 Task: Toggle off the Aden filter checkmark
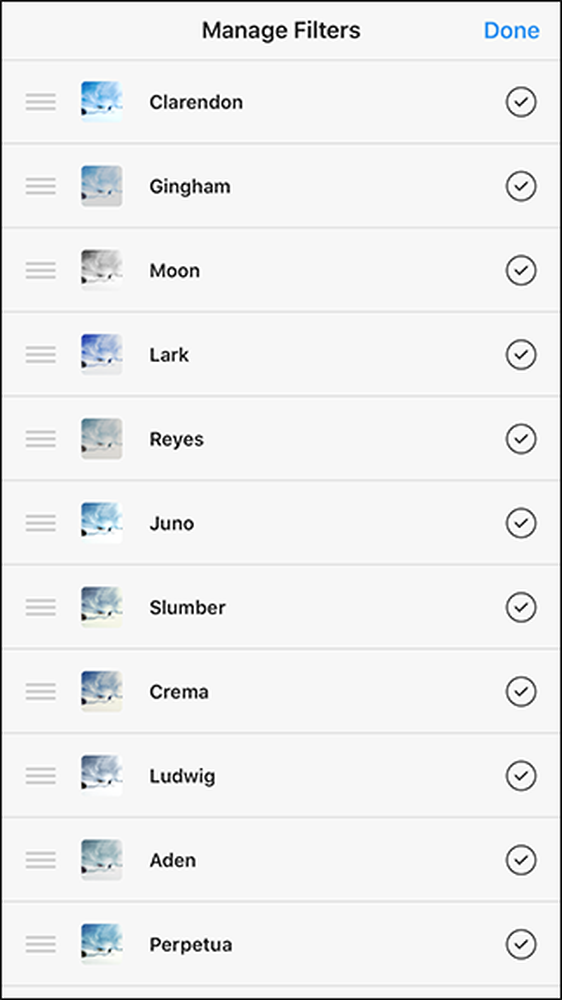(x=521, y=860)
